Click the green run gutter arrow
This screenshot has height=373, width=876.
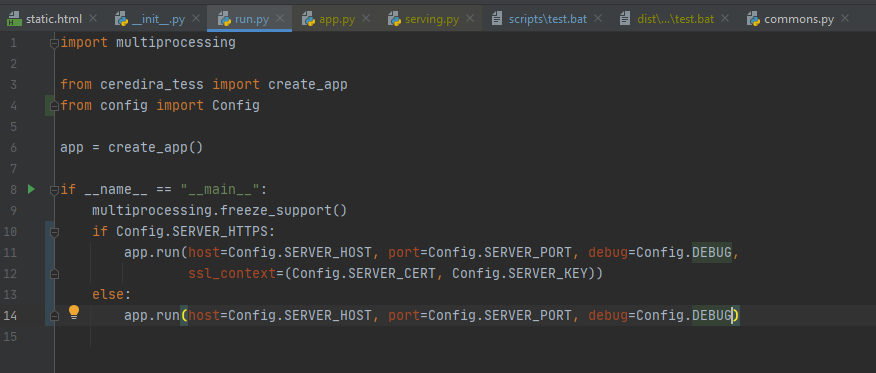point(31,189)
